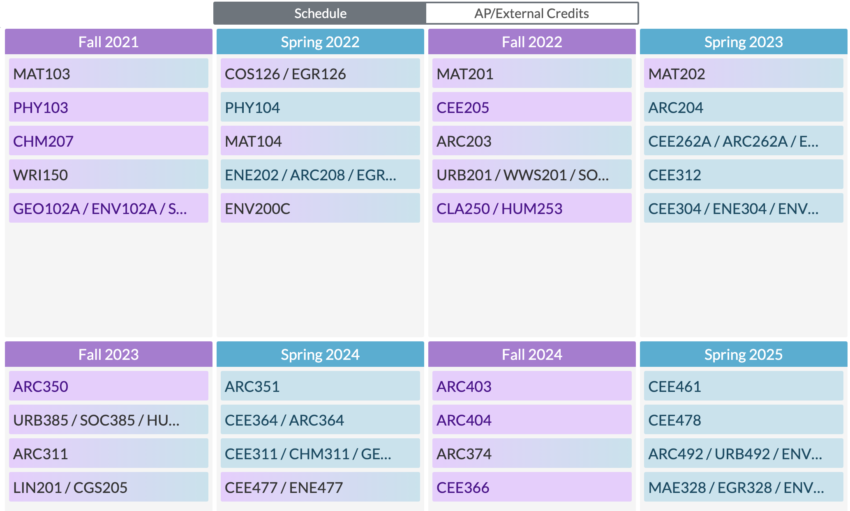Select the Spring 2022 semester header
850x511 pixels.
pos(320,42)
